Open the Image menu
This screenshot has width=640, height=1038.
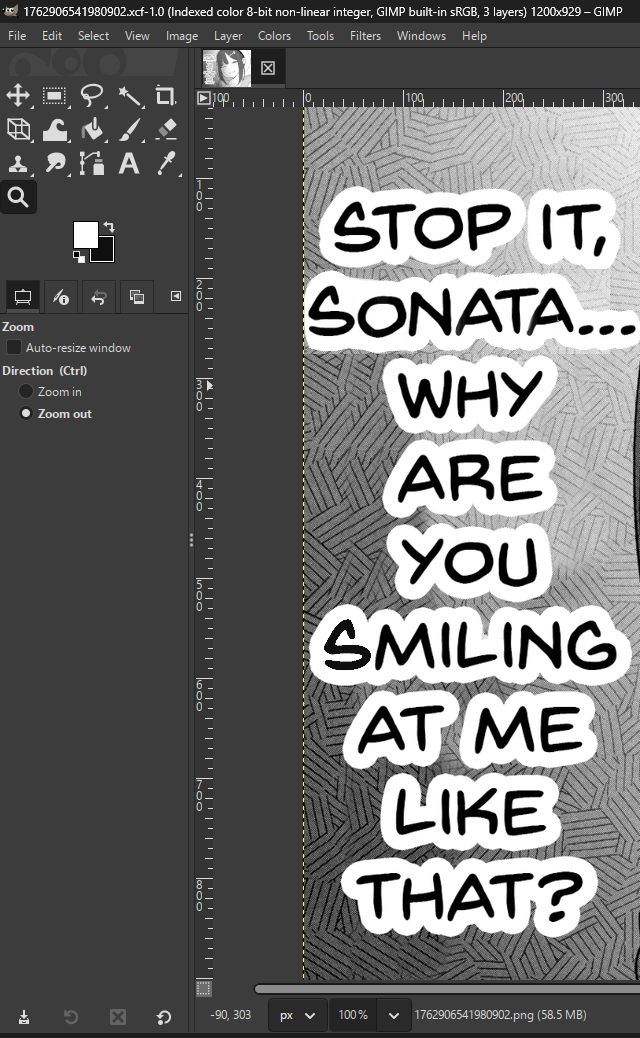click(x=182, y=36)
